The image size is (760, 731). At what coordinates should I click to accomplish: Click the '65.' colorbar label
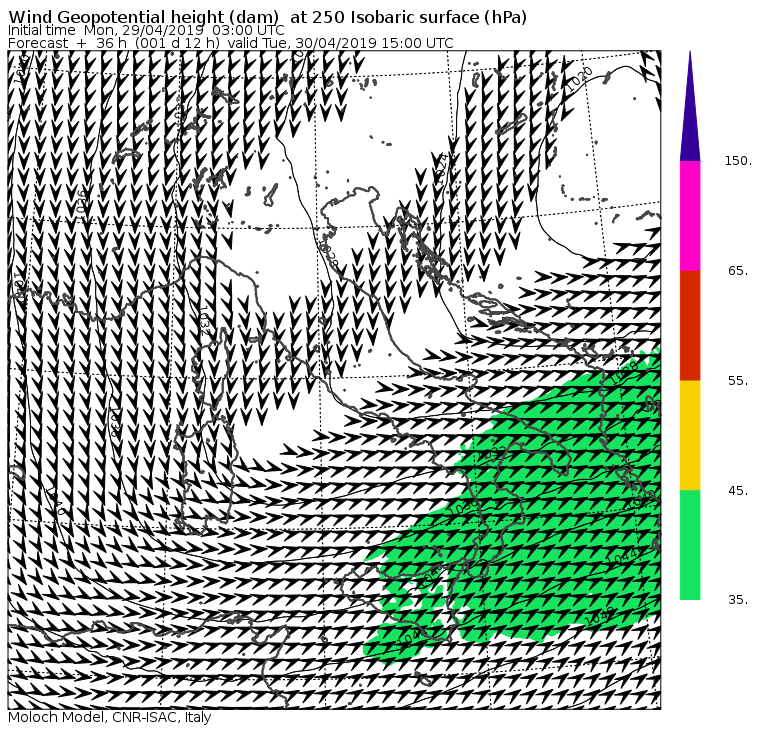click(x=738, y=270)
